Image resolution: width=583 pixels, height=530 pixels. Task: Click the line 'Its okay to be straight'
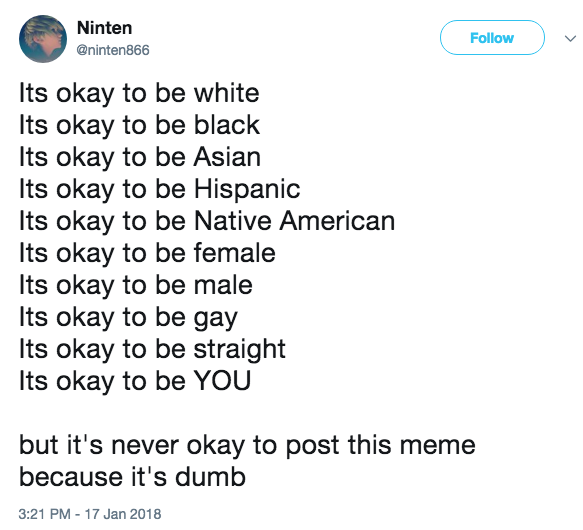[x=152, y=350]
